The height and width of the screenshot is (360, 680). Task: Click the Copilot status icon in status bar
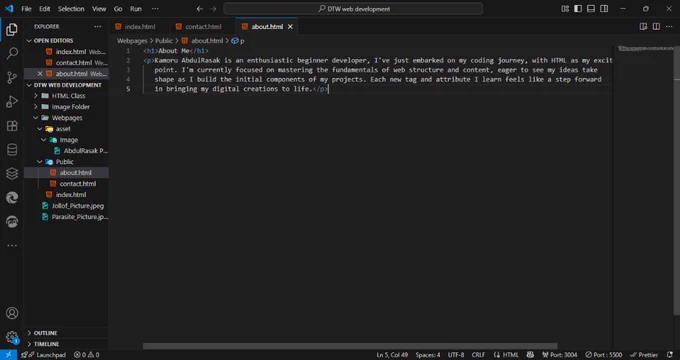pos(530,355)
